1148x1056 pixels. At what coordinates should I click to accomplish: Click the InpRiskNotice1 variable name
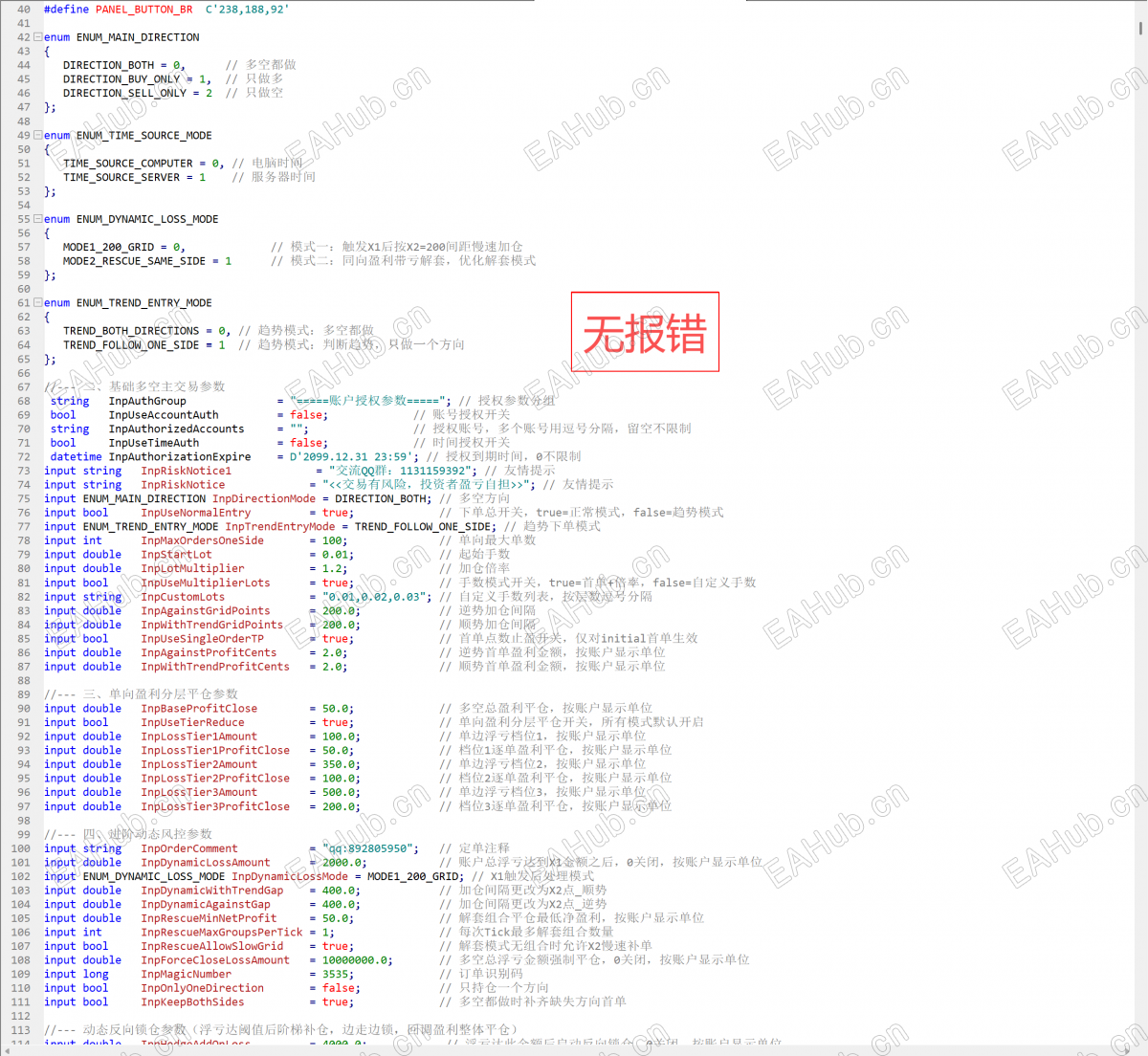pos(187,471)
